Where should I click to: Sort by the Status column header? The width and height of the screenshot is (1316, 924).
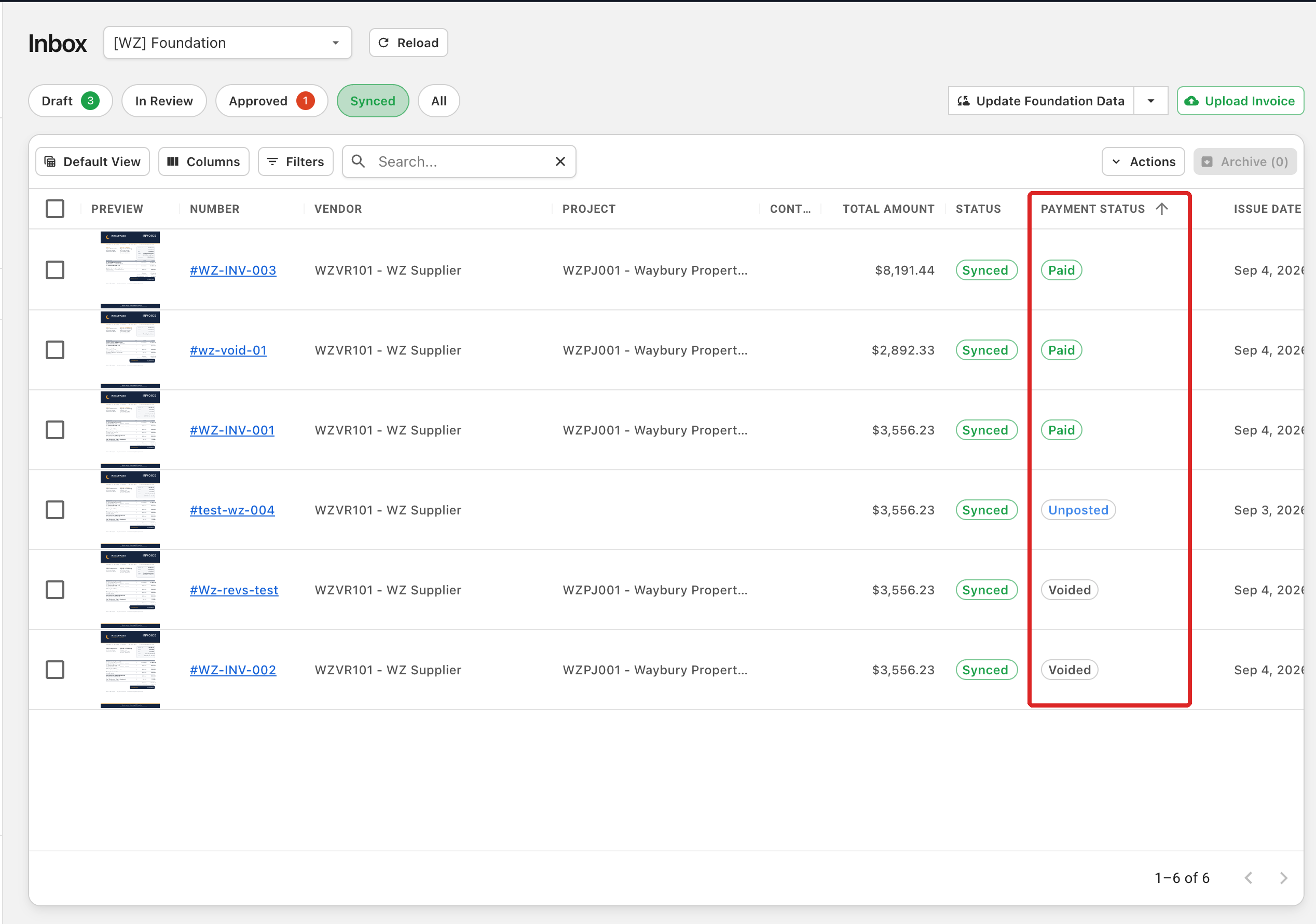[x=978, y=209]
